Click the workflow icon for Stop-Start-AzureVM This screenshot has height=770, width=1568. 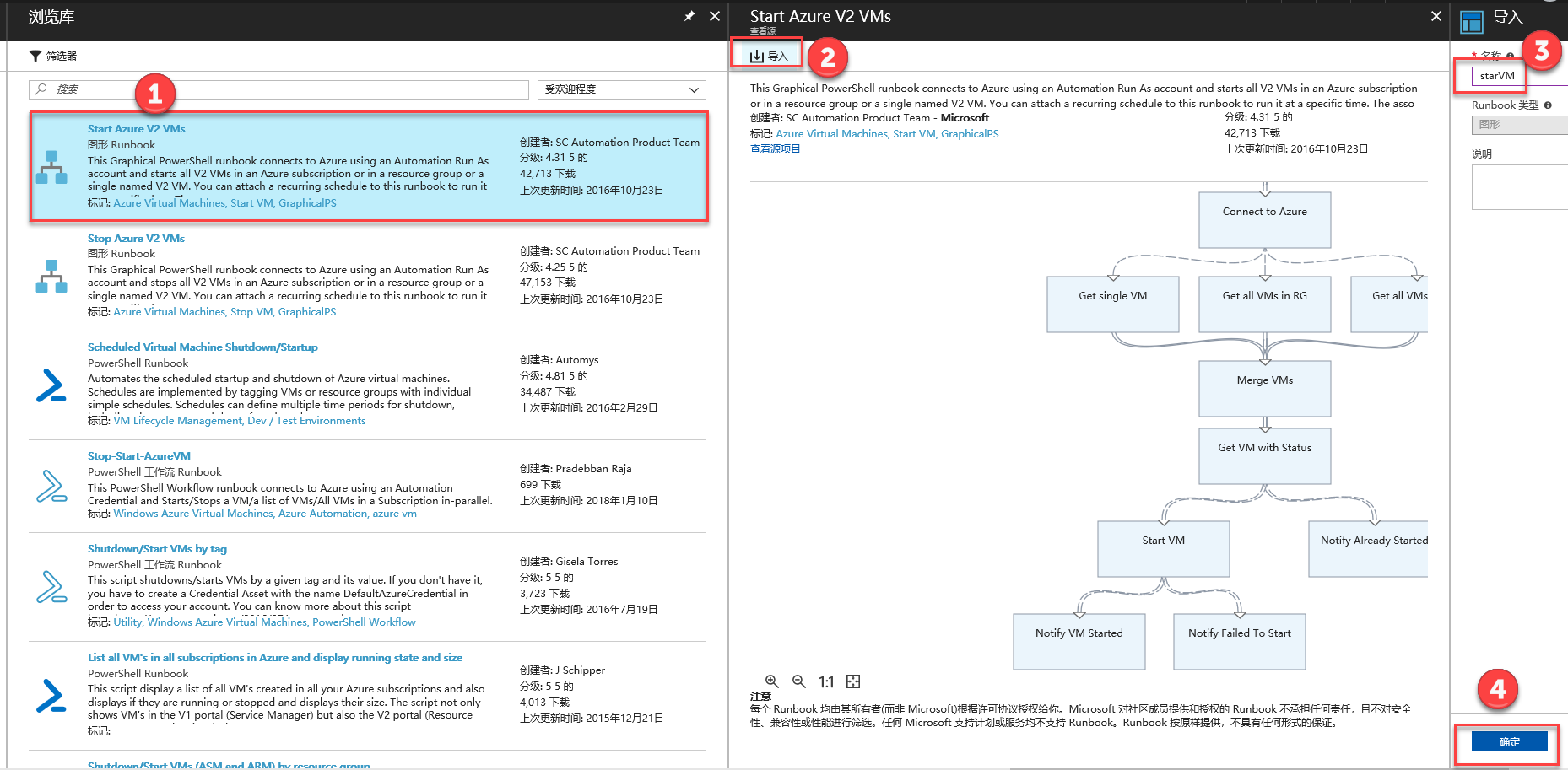[x=51, y=486]
